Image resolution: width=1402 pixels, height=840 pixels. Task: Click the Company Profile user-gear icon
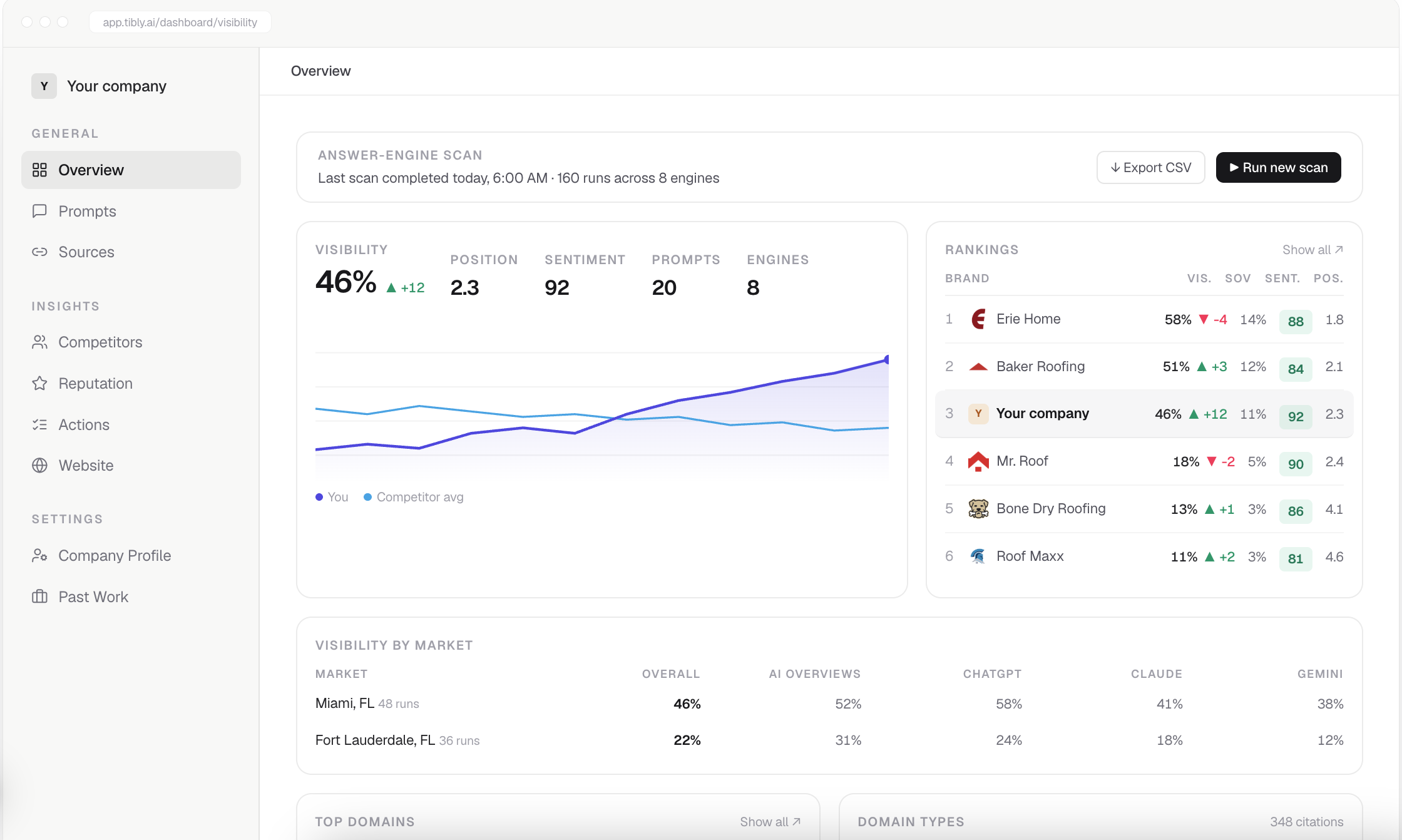click(x=39, y=555)
